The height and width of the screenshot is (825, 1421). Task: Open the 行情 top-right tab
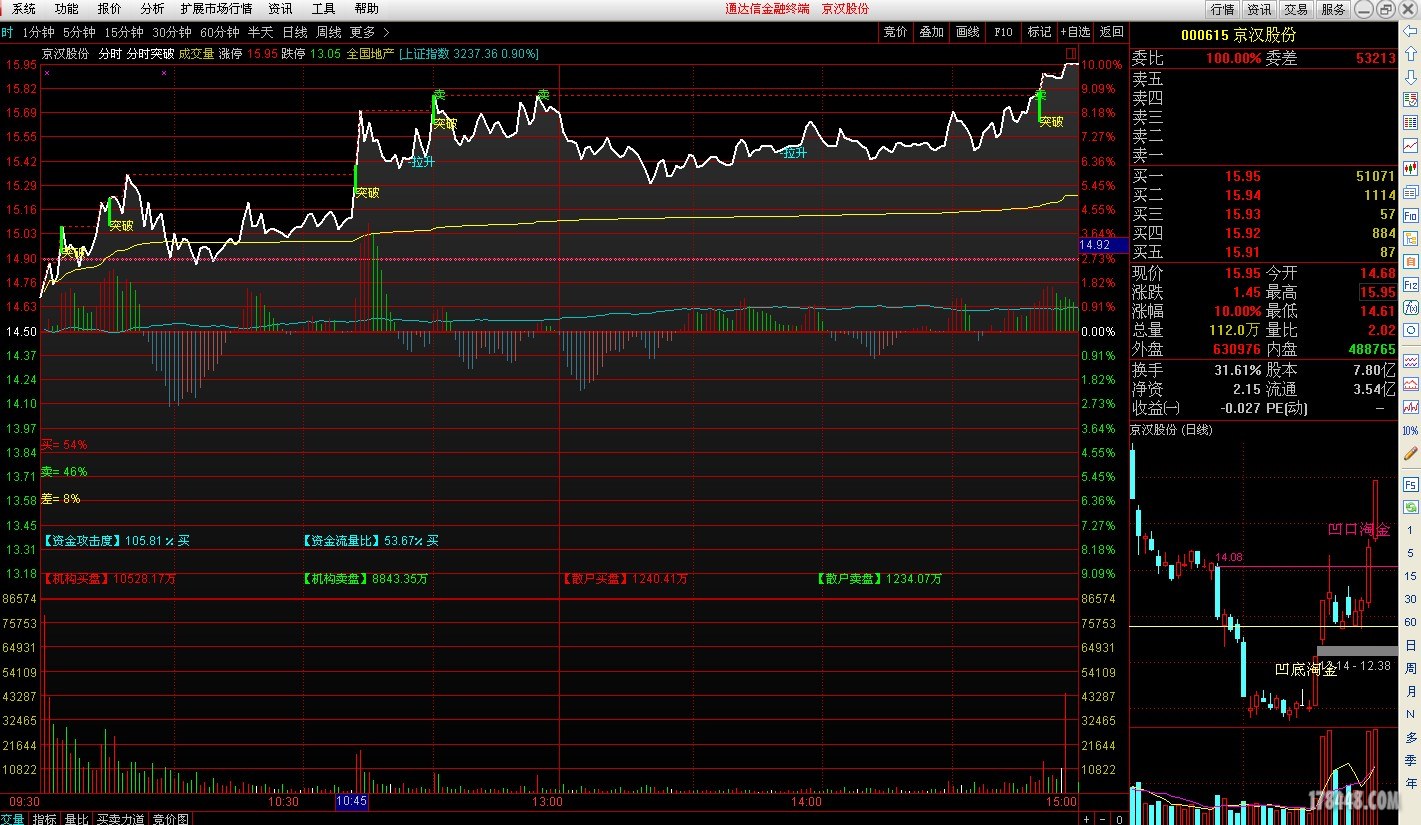[x=1222, y=9]
